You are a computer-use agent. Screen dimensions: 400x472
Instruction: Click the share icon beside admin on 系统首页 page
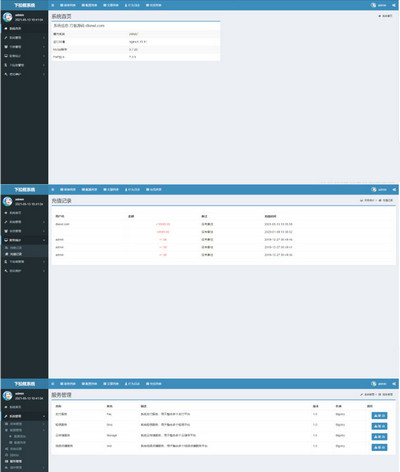[394, 5]
